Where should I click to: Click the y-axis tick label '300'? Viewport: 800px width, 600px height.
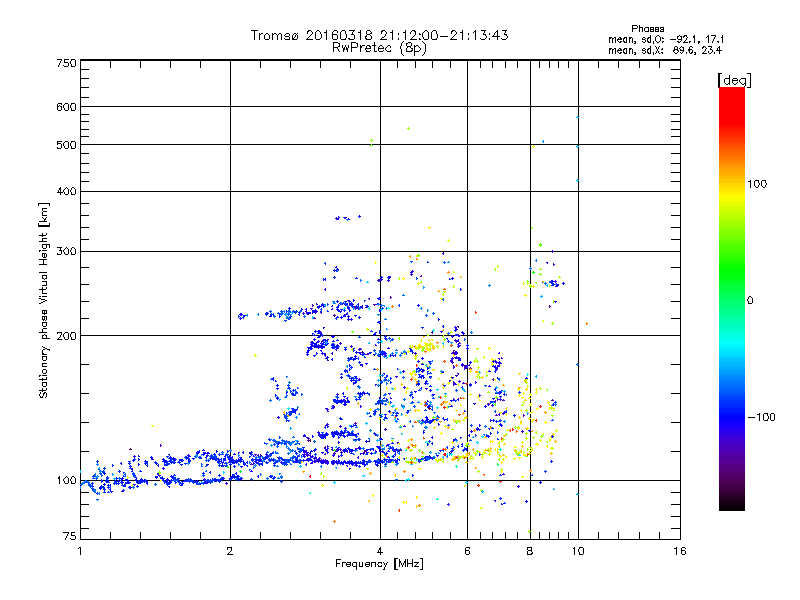(x=66, y=251)
